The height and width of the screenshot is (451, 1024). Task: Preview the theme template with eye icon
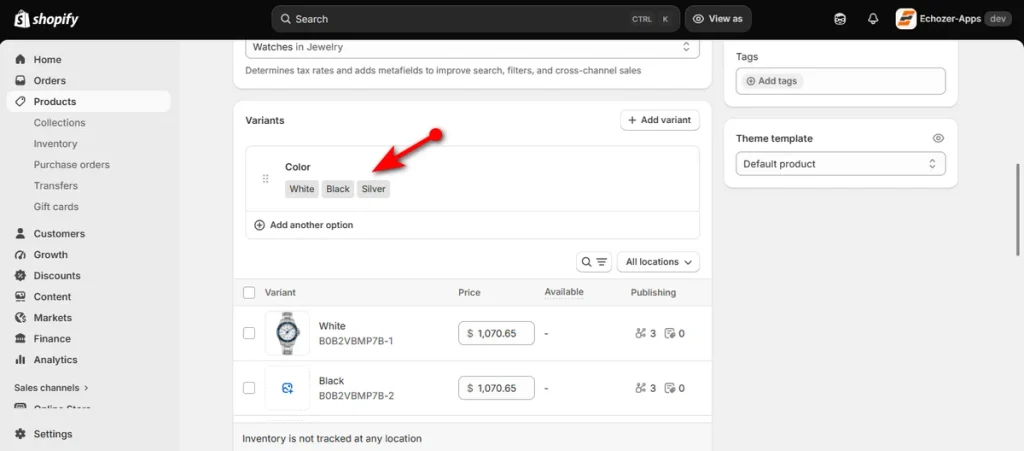tap(938, 138)
